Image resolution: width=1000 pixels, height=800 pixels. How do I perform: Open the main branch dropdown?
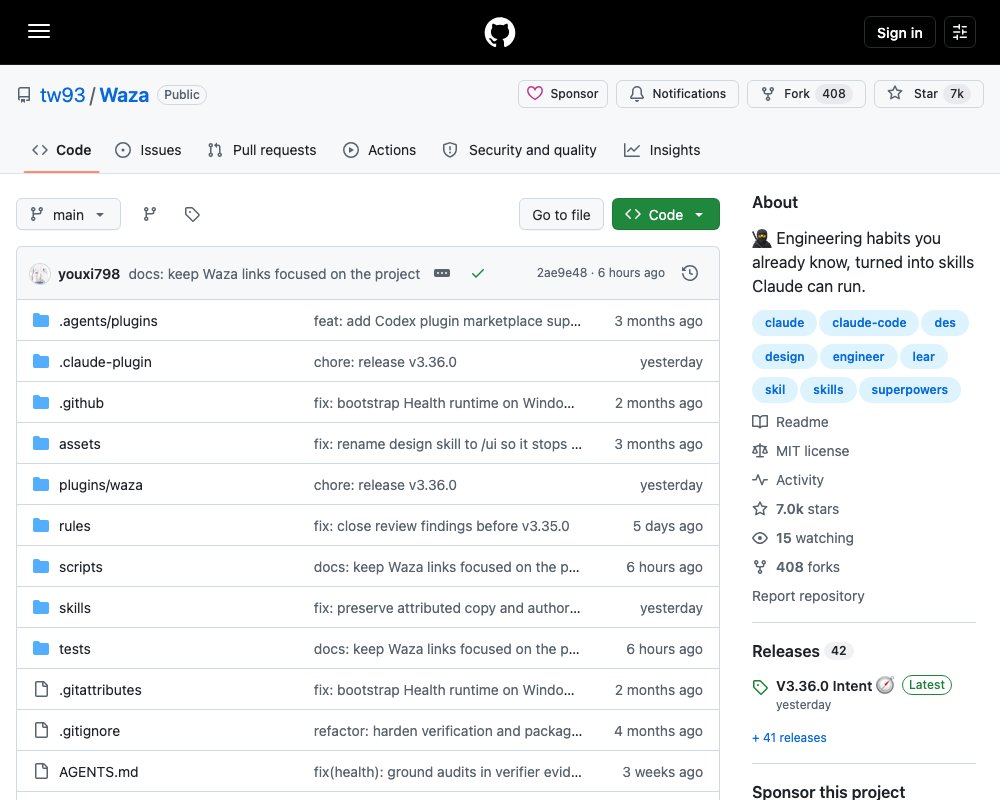click(x=68, y=214)
